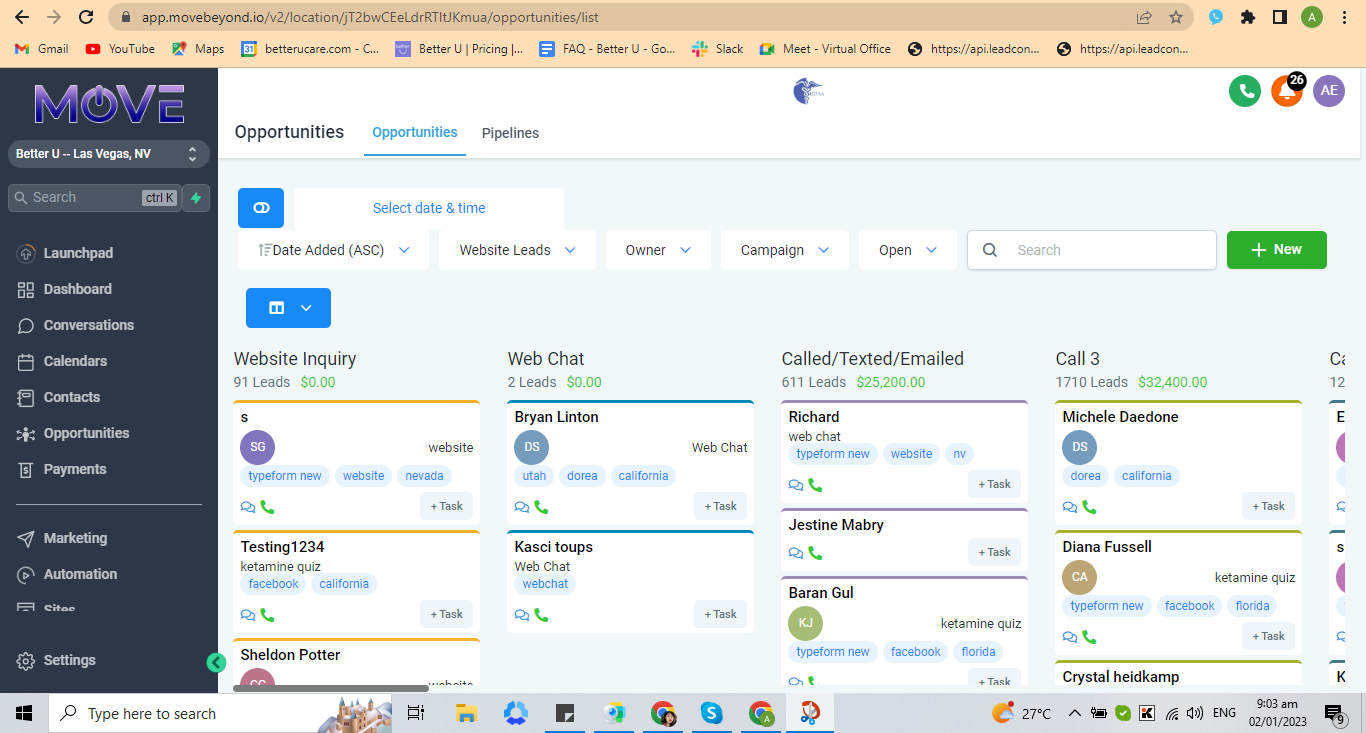This screenshot has height=733, width=1366.
Task: Click the phone icon on Kasci toups card
Action: [x=541, y=615]
